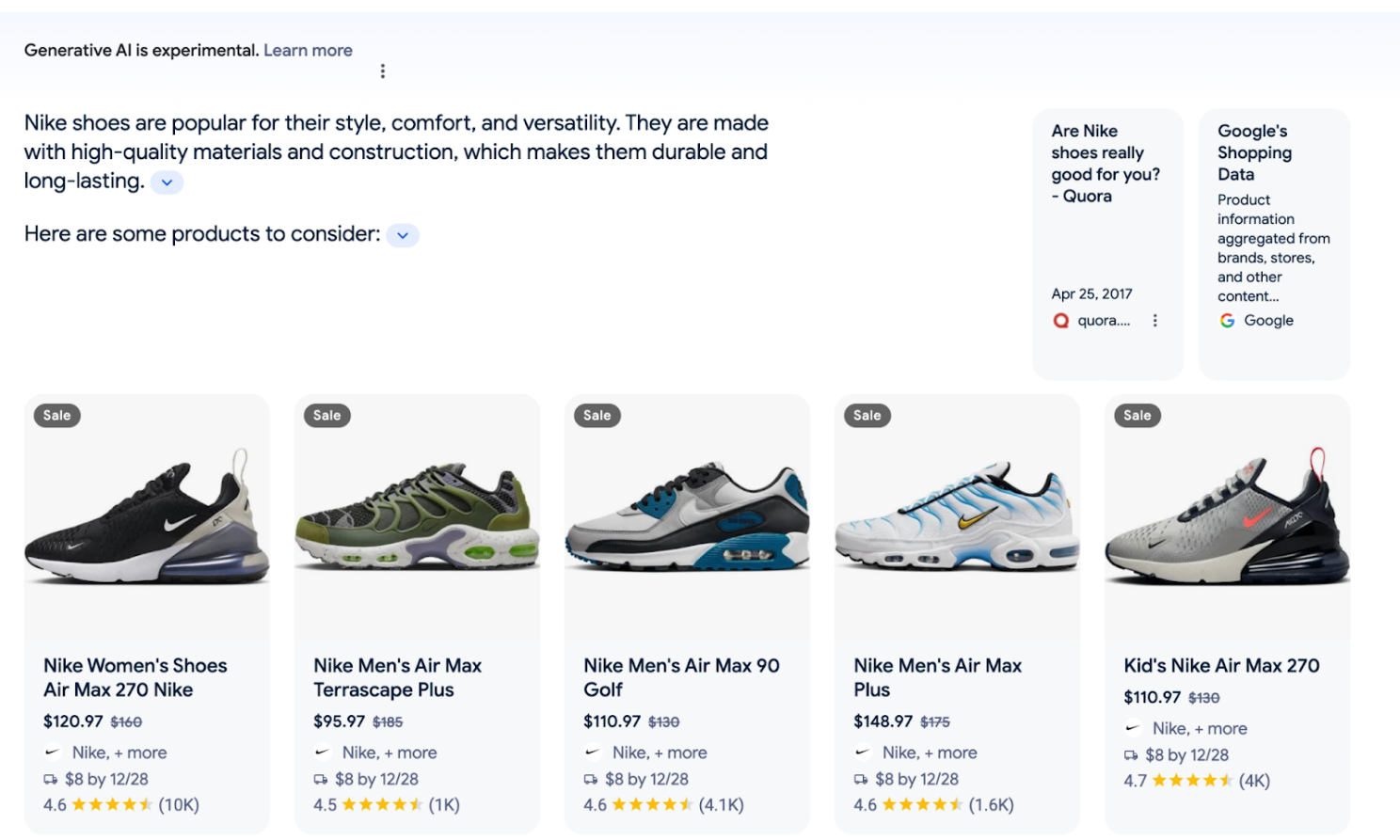Image resolution: width=1400 pixels, height=840 pixels.
Task: Click delivery truck icon under Terrascape Plus listing
Action: [x=321, y=779]
